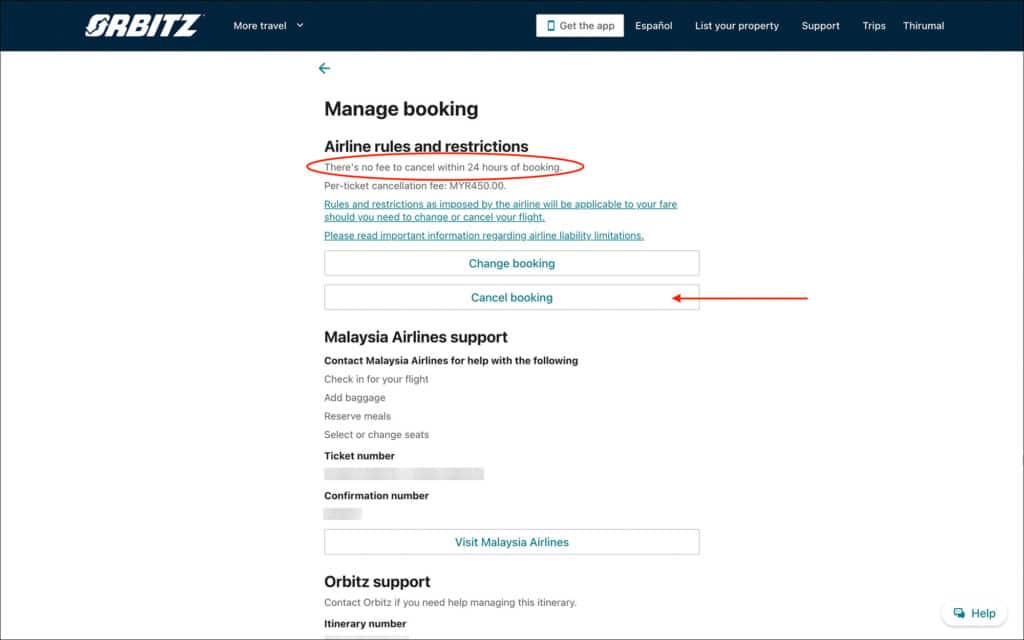
Task: Click the Orbitz support heading
Action: 377,582
